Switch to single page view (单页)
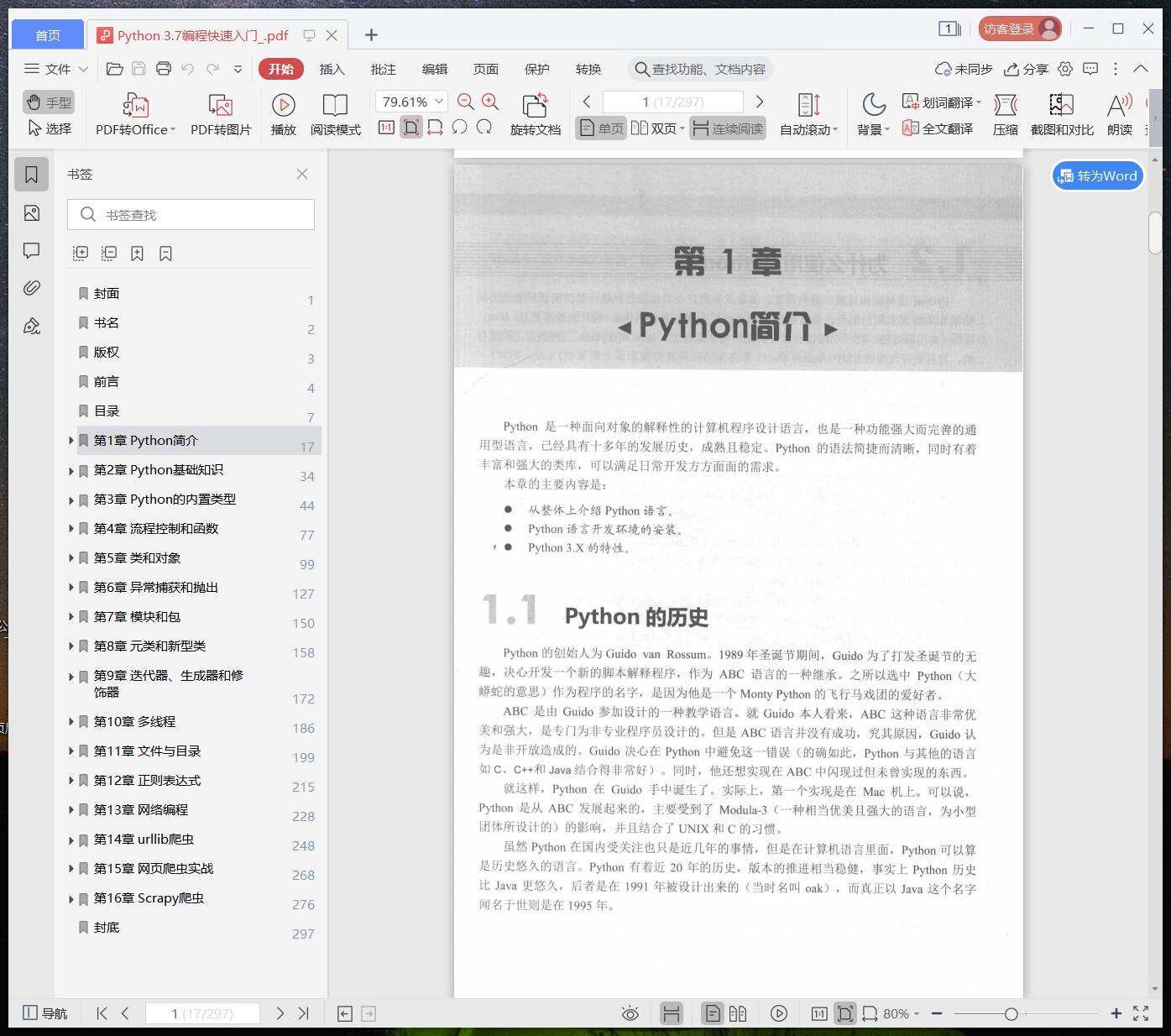Screen dimensions: 1171x1036 point(601,128)
